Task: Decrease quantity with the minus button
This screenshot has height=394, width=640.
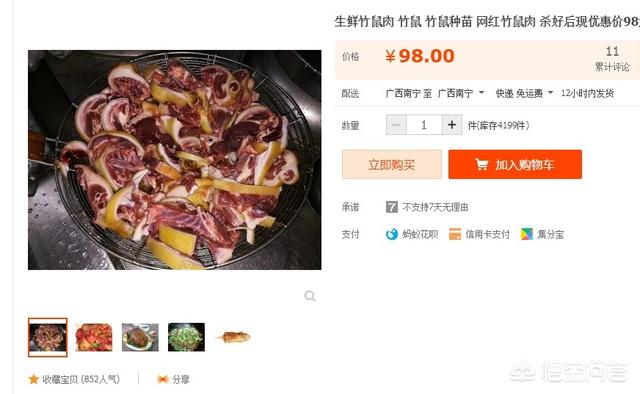Action: click(x=396, y=125)
